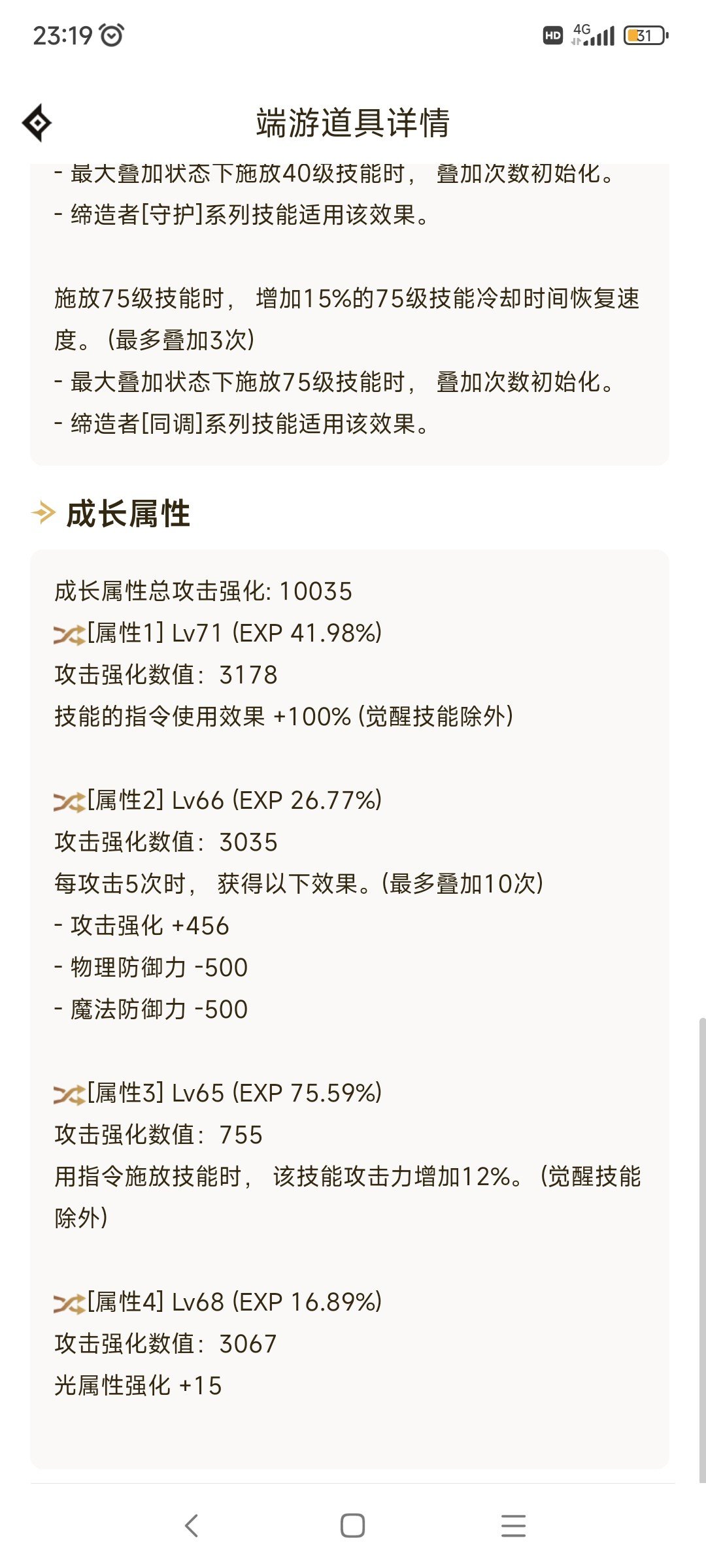Tap the diamond-shaped back icon

(37, 123)
